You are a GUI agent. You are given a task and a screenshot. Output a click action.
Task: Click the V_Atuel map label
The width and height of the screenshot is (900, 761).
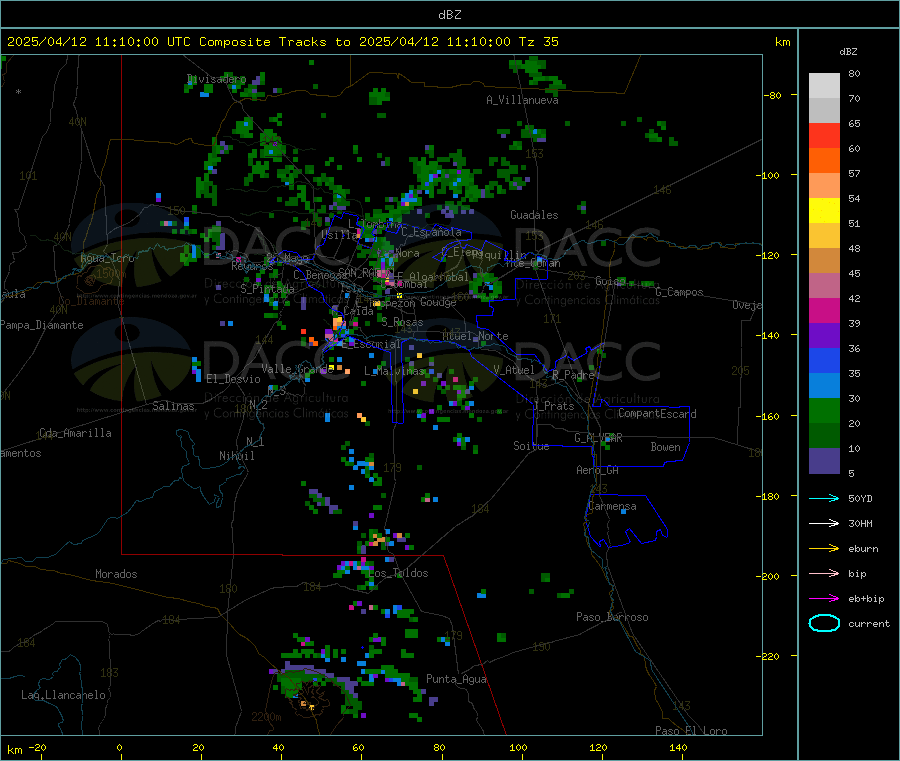[x=514, y=370]
